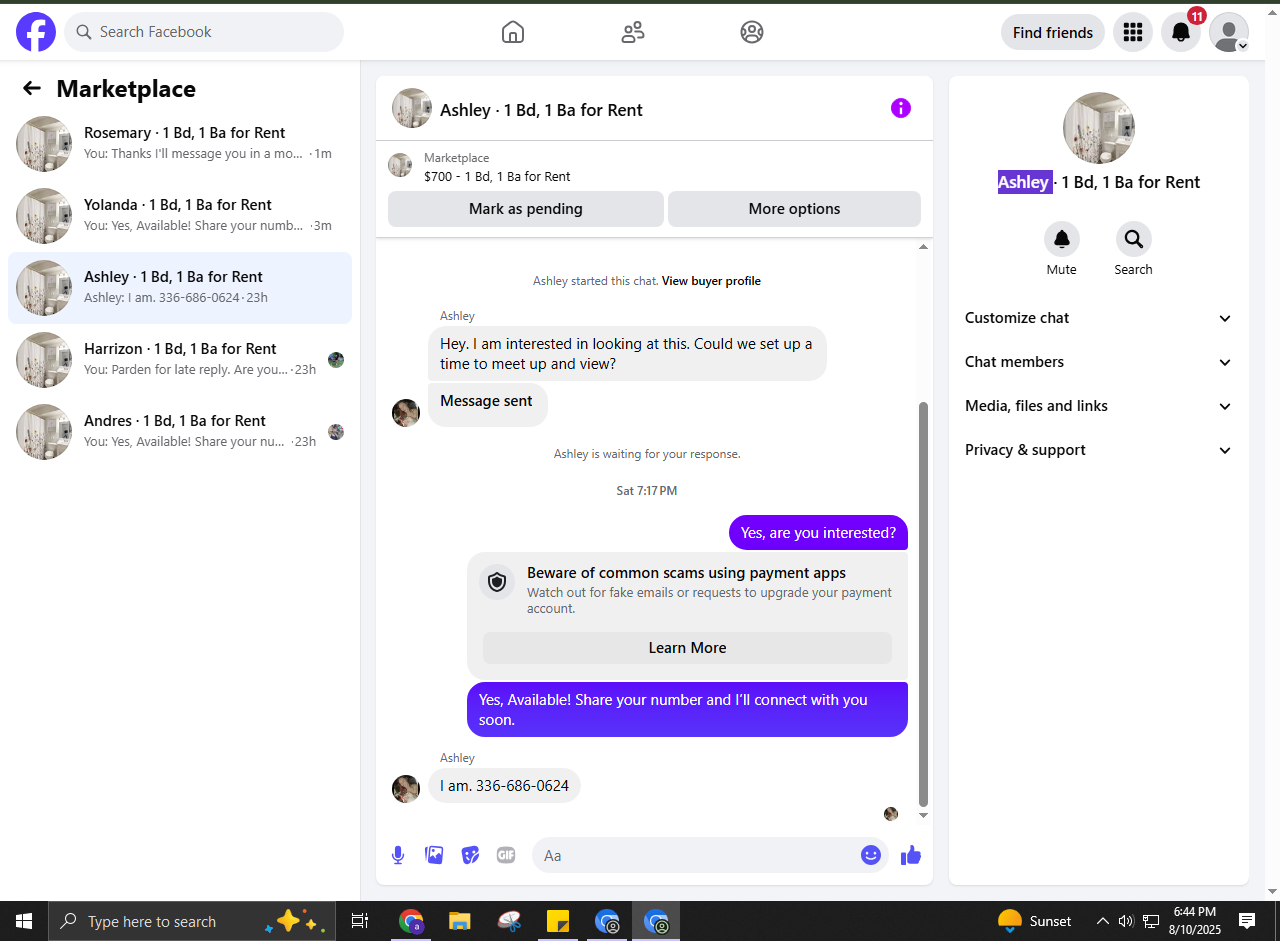Screen dimensions: 1280x941
Task: Expand Customize chat section
Action: [x=1099, y=318]
